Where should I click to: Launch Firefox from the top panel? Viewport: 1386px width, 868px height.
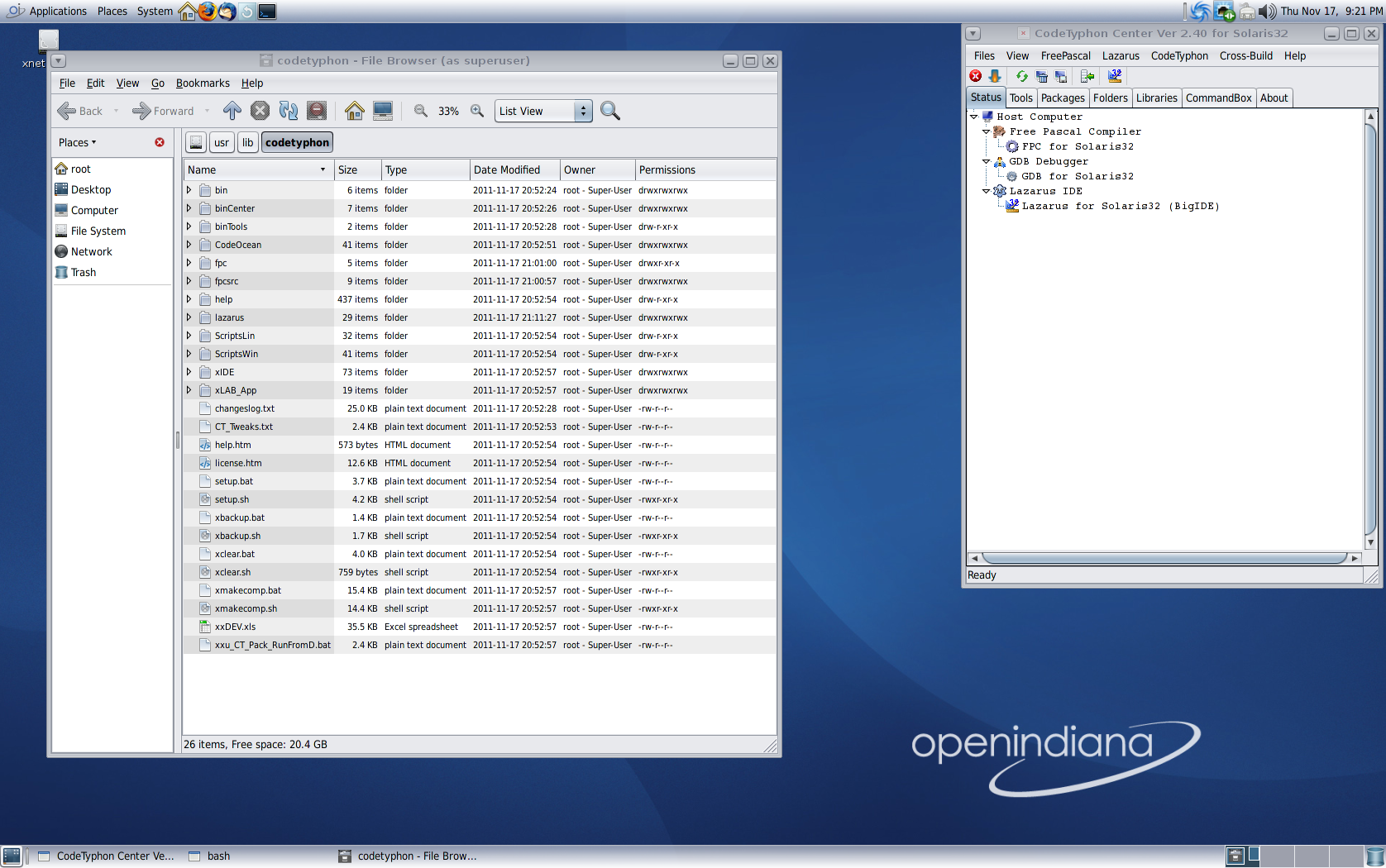[207, 11]
